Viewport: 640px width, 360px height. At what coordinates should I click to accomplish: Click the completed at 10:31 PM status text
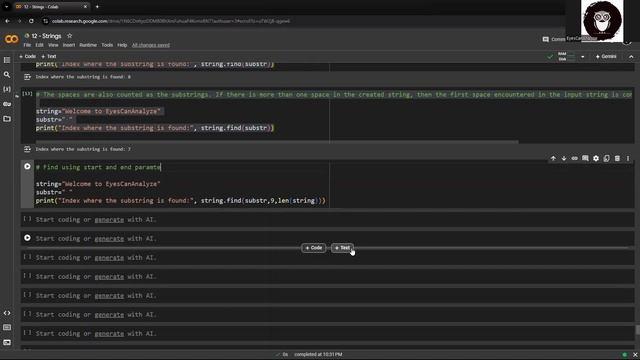point(318,355)
